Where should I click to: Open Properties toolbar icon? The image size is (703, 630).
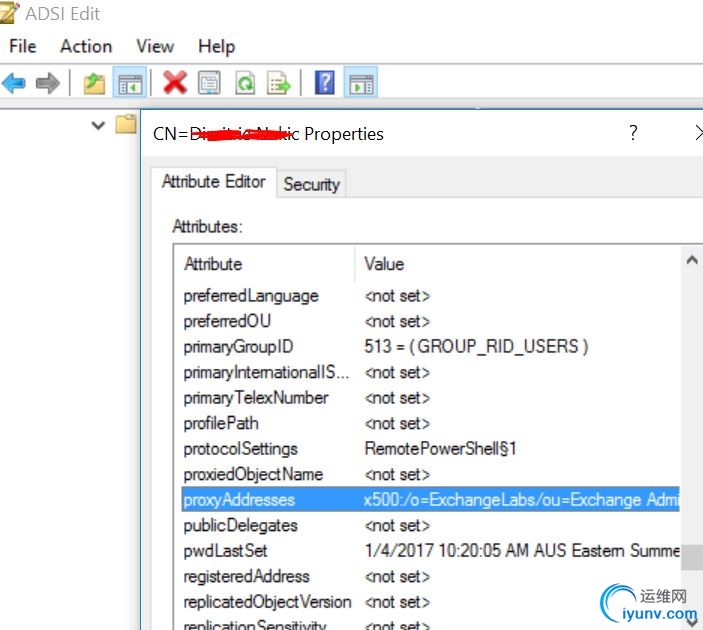(209, 83)
